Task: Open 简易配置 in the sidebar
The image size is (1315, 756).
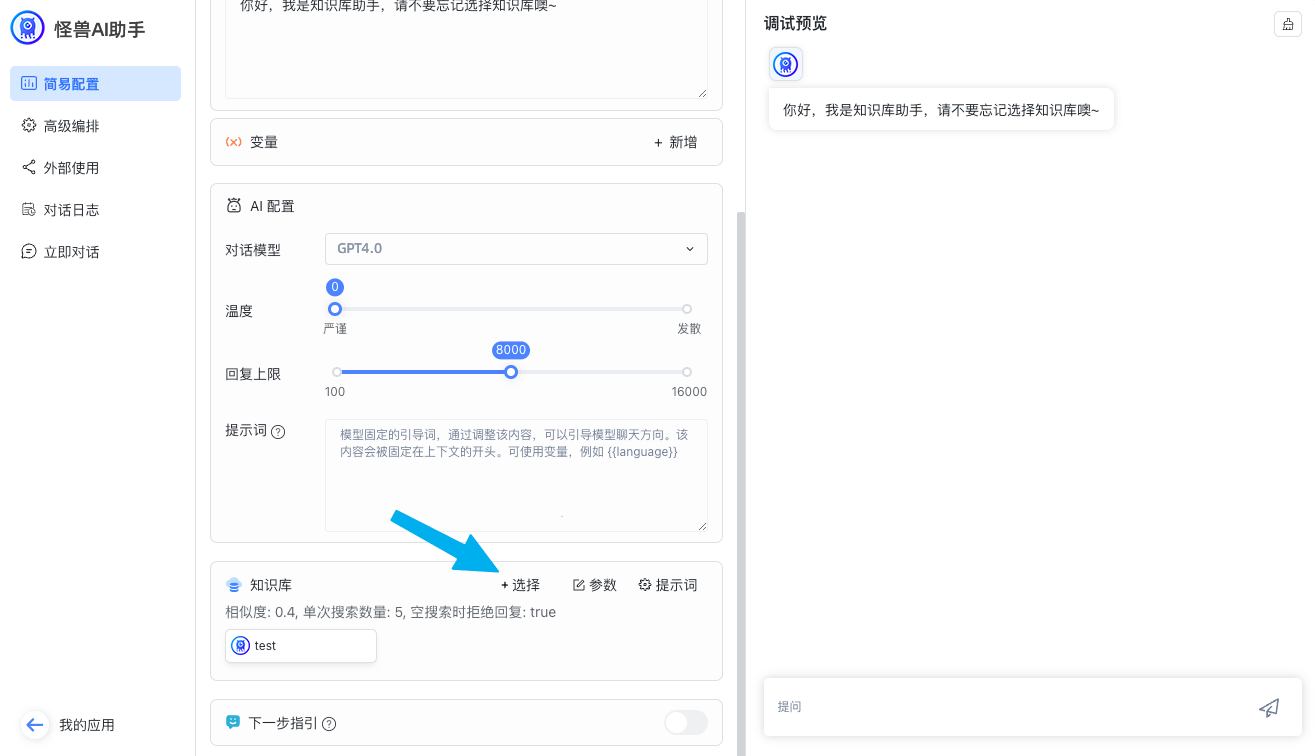Action: coord(95,84)
